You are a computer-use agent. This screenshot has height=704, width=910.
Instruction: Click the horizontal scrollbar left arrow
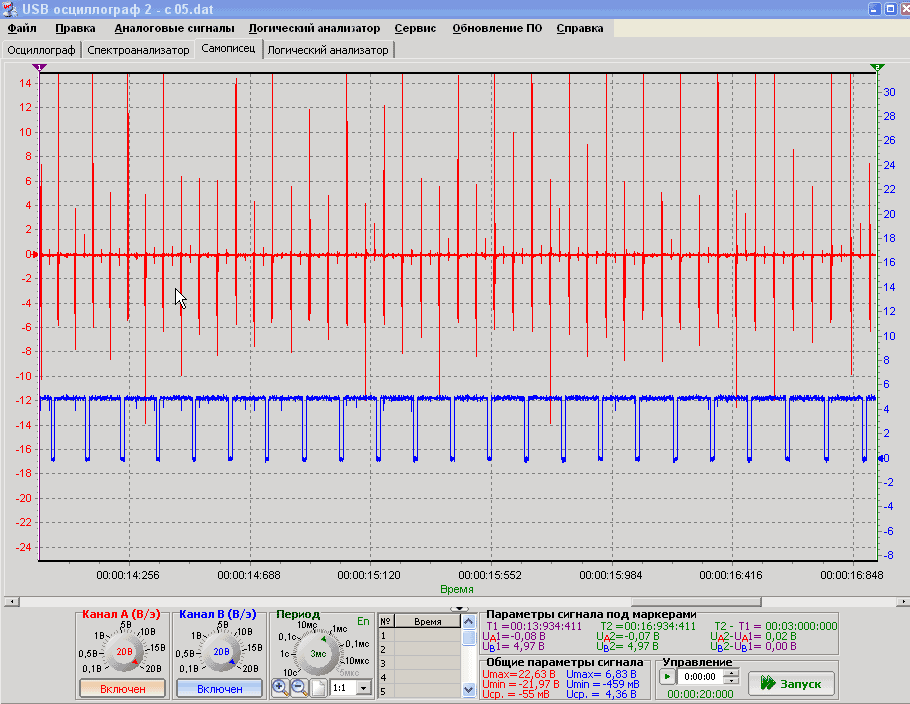[12, 601]
